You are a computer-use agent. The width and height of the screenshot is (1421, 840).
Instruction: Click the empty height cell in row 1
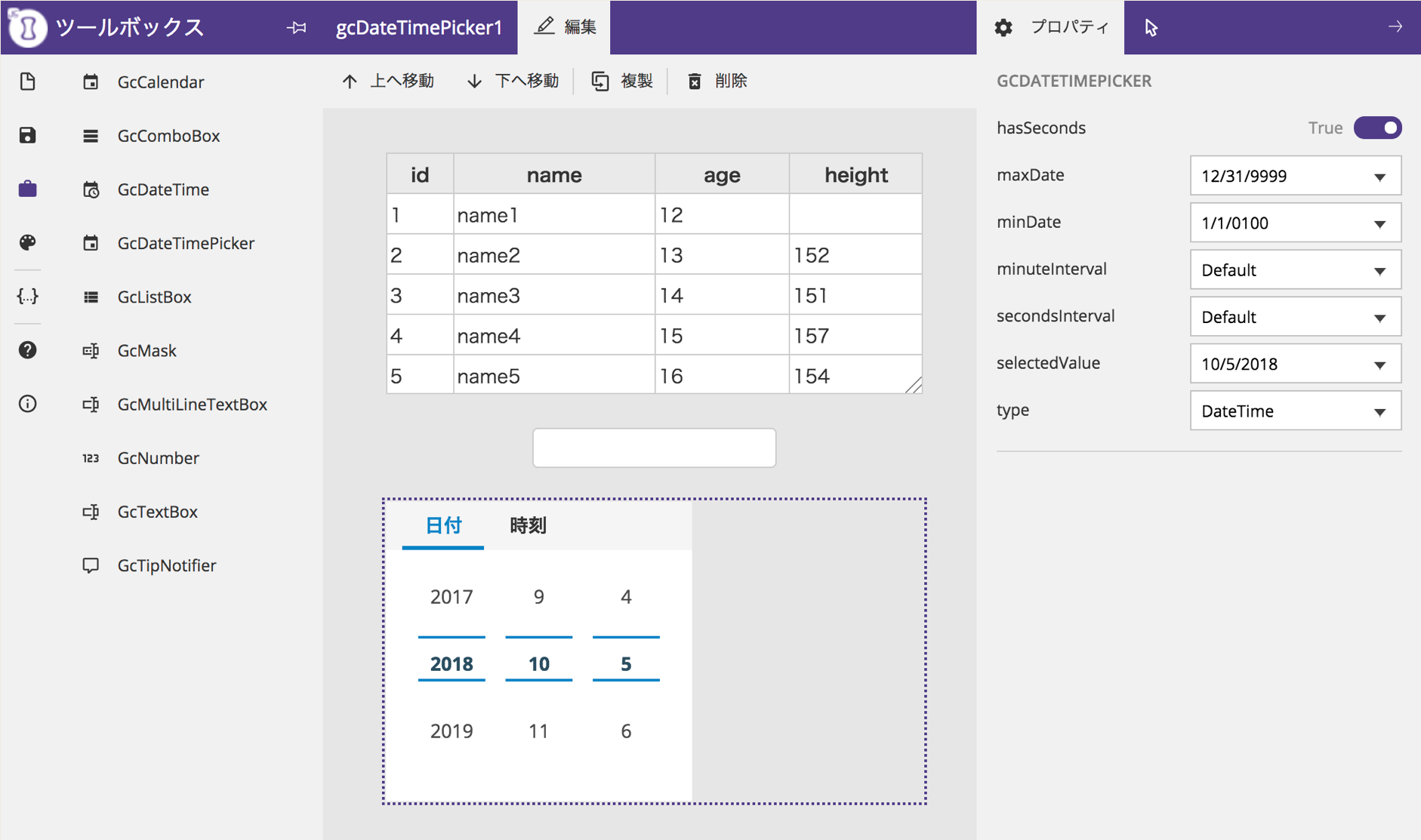[x=856, y=214]
